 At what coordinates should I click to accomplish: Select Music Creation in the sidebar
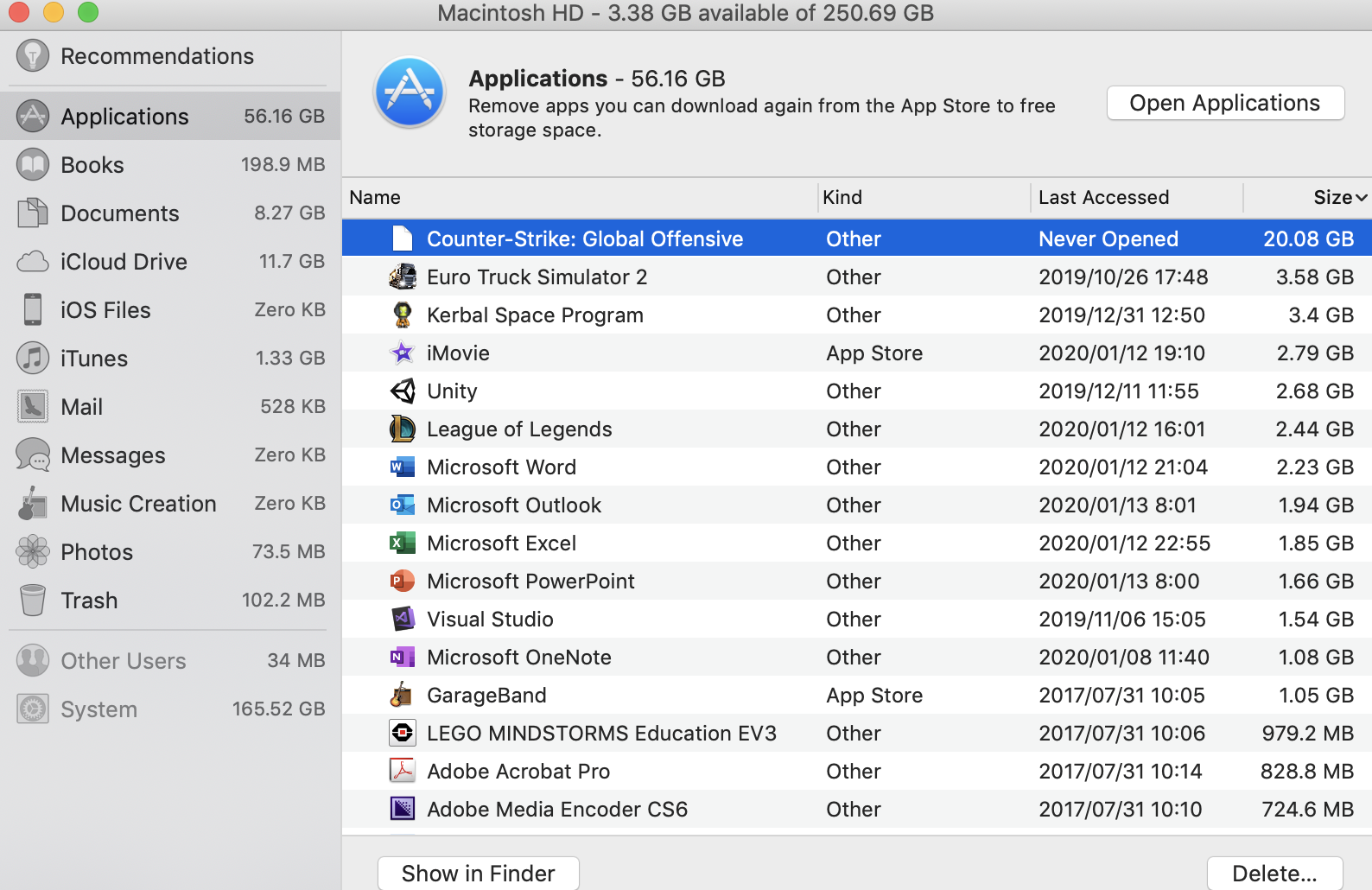coord(170,503)
